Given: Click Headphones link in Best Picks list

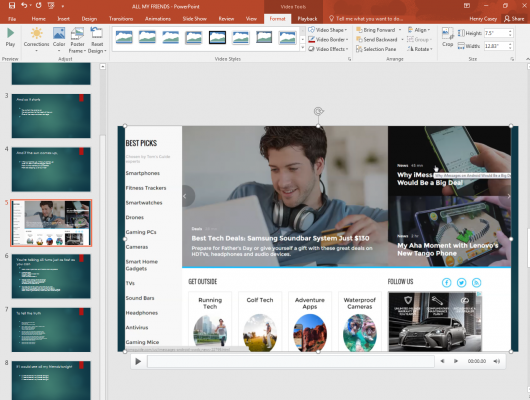Looking at the screenshot, I should tap(142, 313).
